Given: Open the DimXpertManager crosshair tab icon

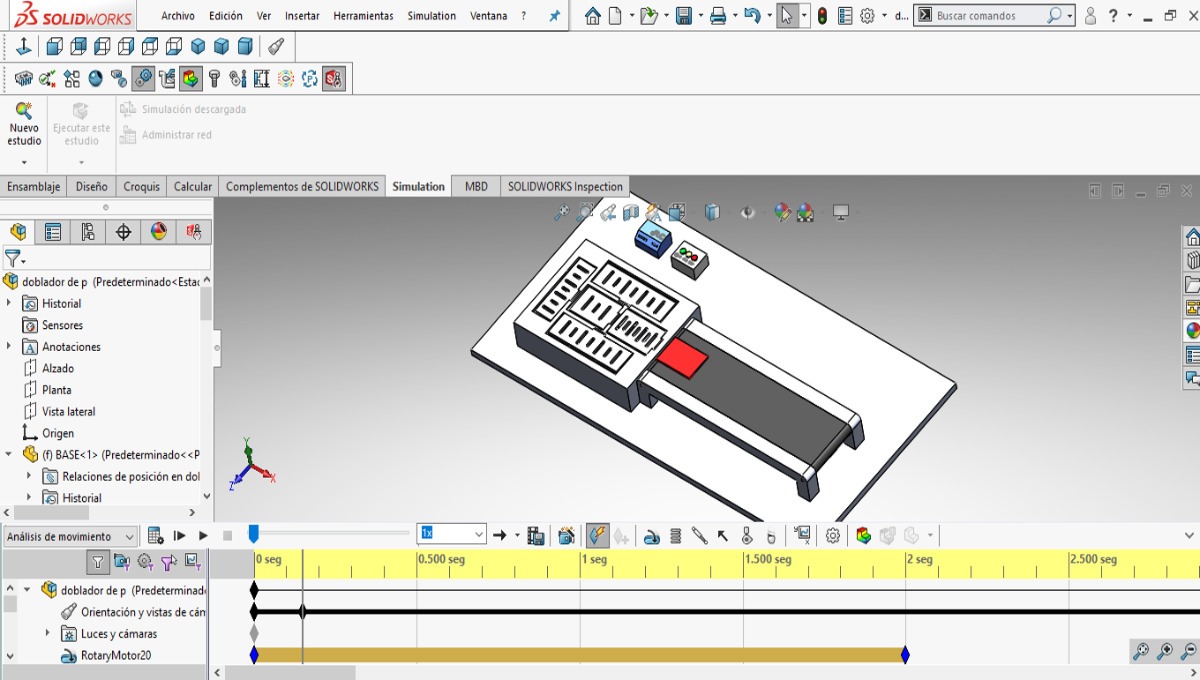Looking at the screenshot, I should pyautogui.click(x=123, y=232).
